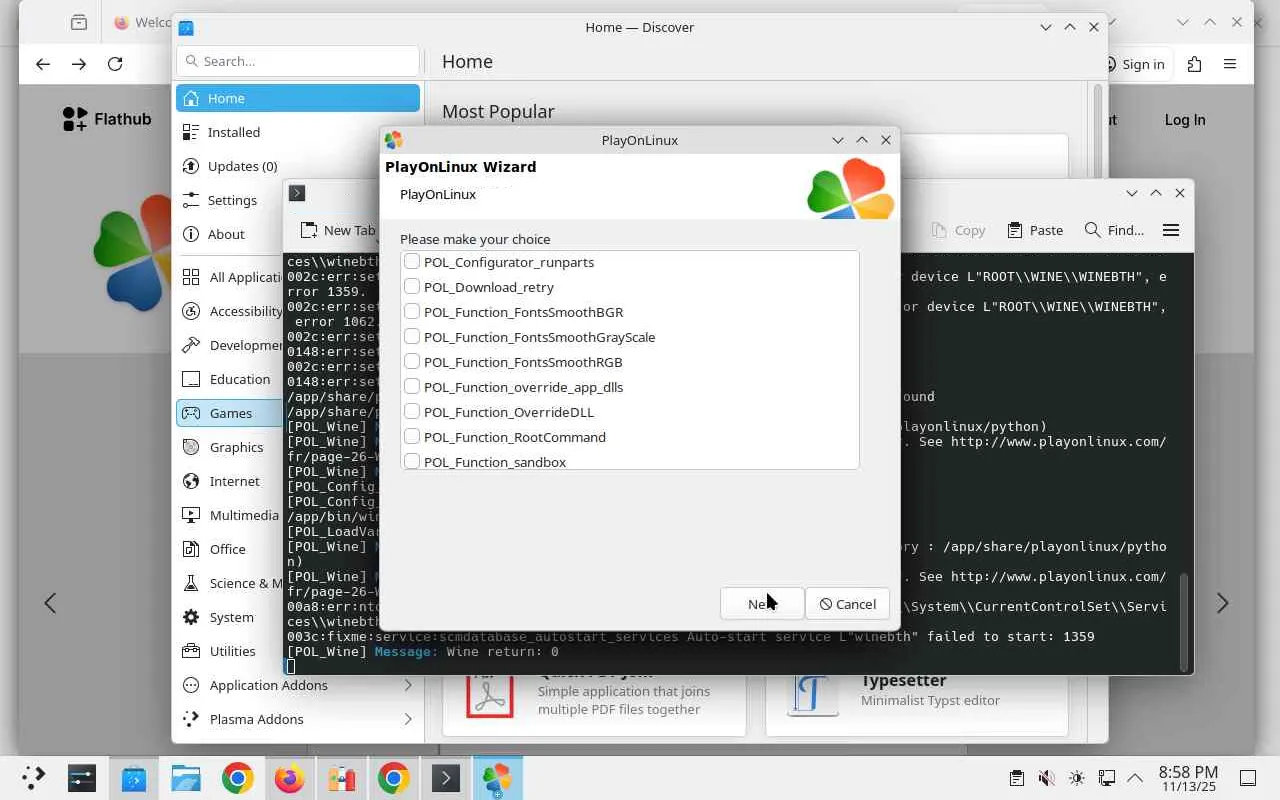Click Paste in the Konsole toolbar
The image size is (1280, 800).
[1035, 230]
